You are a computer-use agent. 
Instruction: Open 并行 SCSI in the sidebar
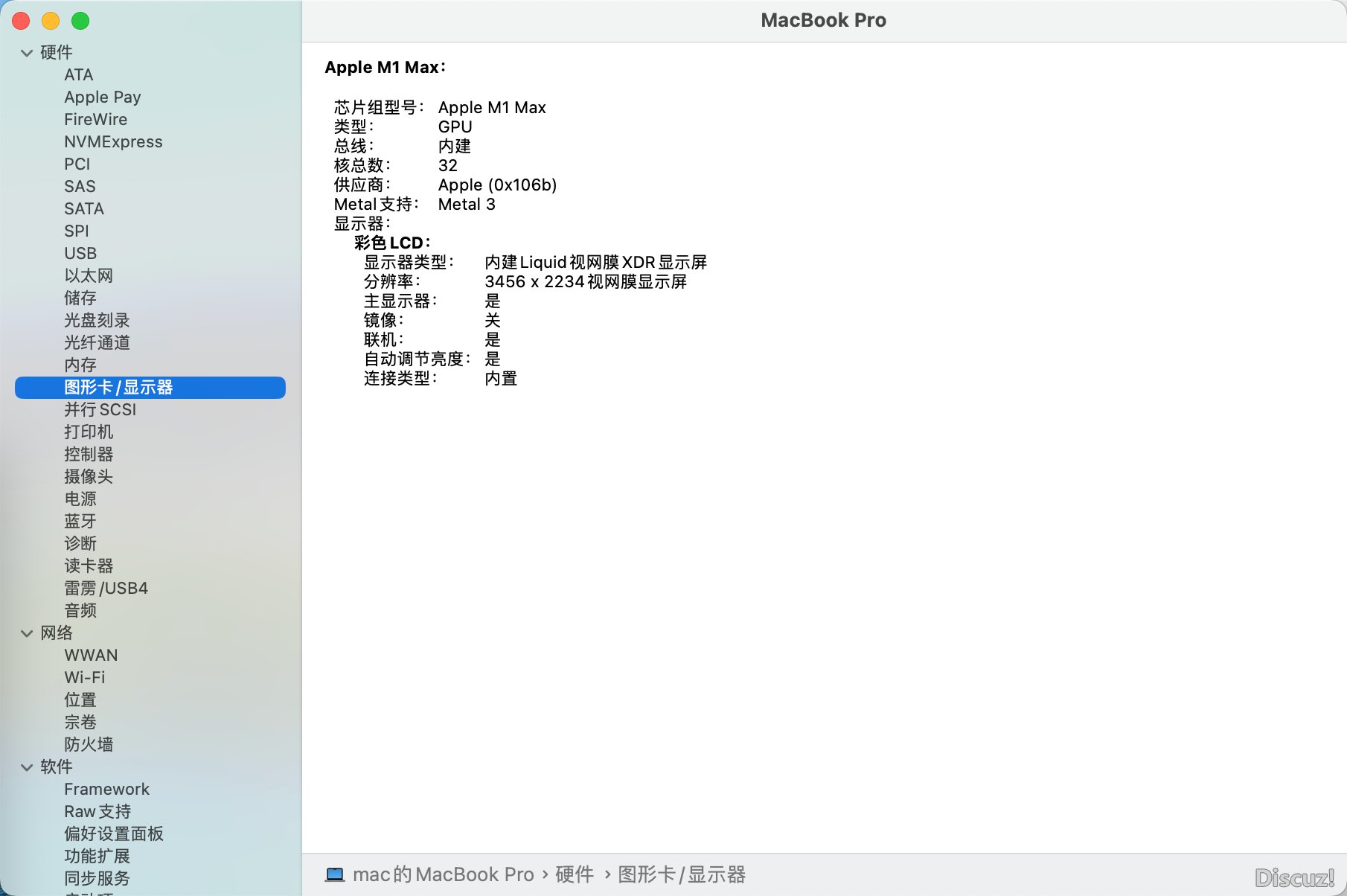tap(100, 410)
